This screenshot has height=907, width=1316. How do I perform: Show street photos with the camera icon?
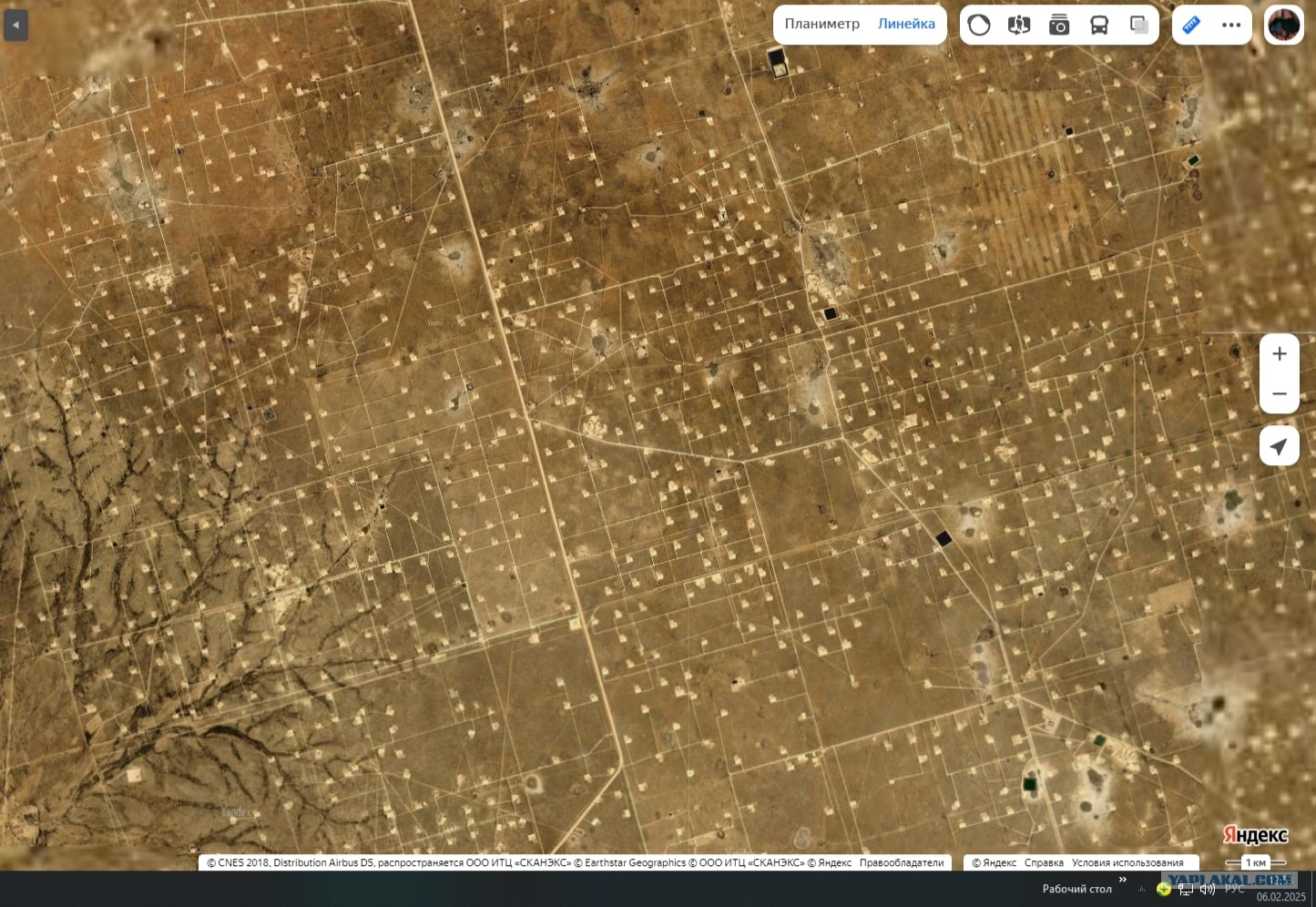(1059, 25)
